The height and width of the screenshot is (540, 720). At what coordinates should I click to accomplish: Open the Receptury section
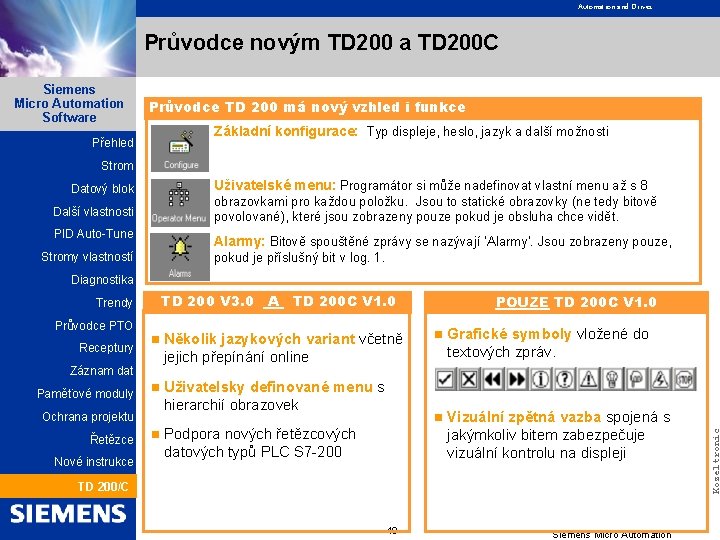[106, 348]
